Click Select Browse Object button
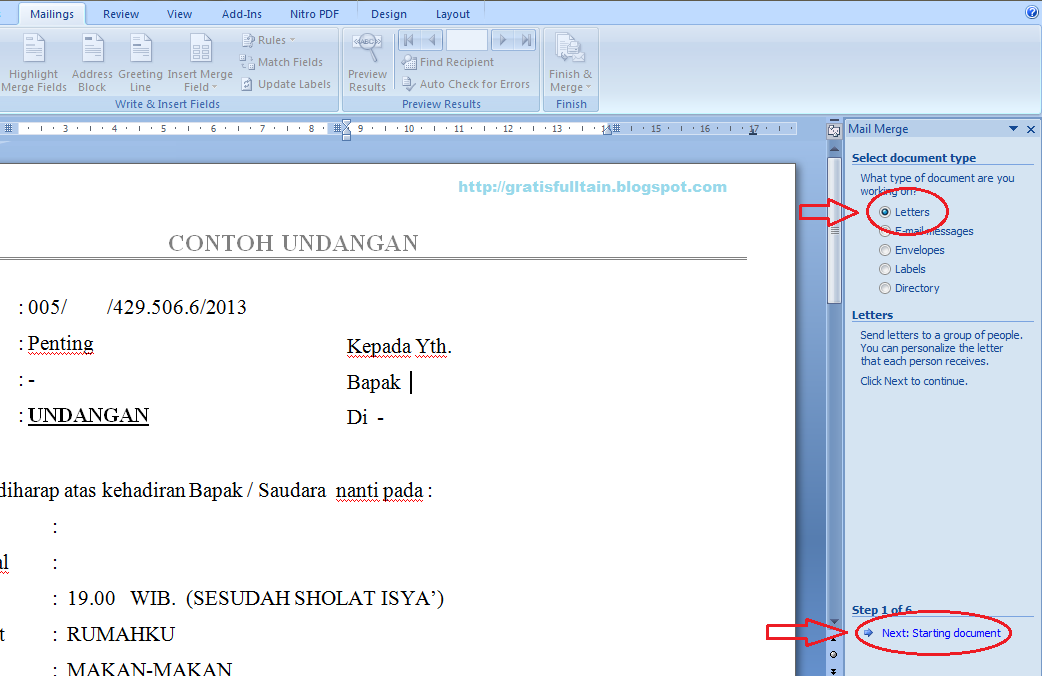The width and height of the screenshot is (1042, 676). tap(833, 655)
